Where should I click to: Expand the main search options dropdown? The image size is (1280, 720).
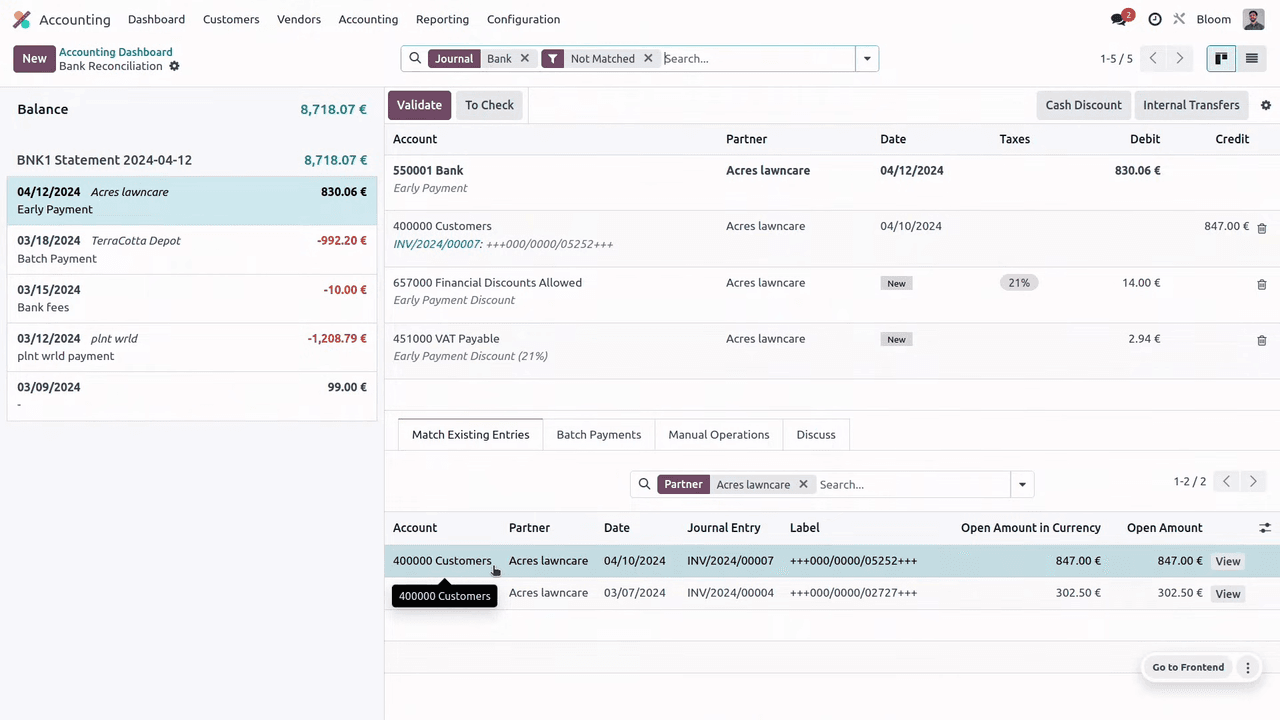(867, 59)
